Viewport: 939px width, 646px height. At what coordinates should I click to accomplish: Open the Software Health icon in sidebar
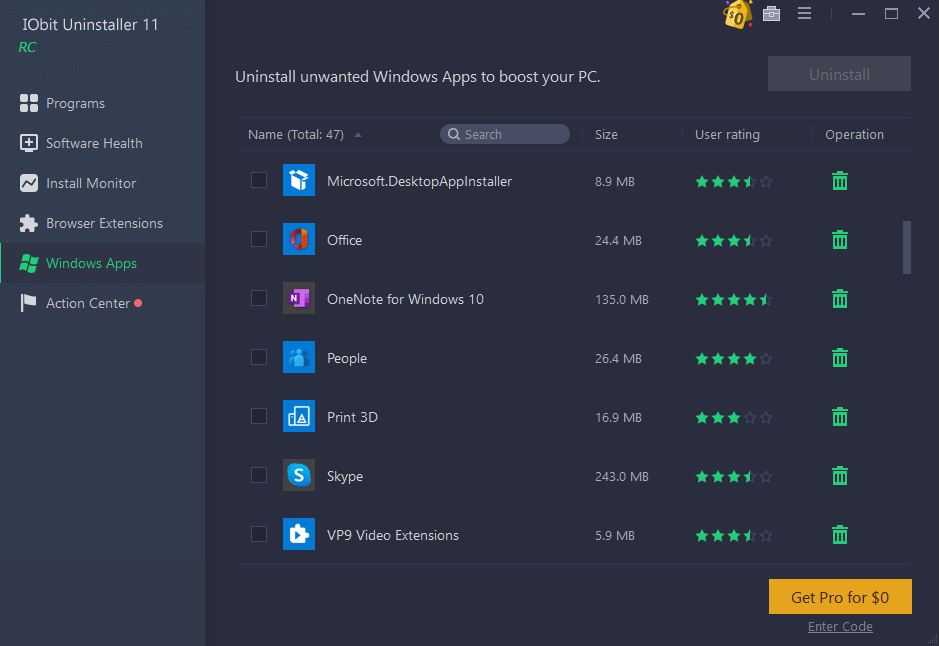(x=28, y=143)
